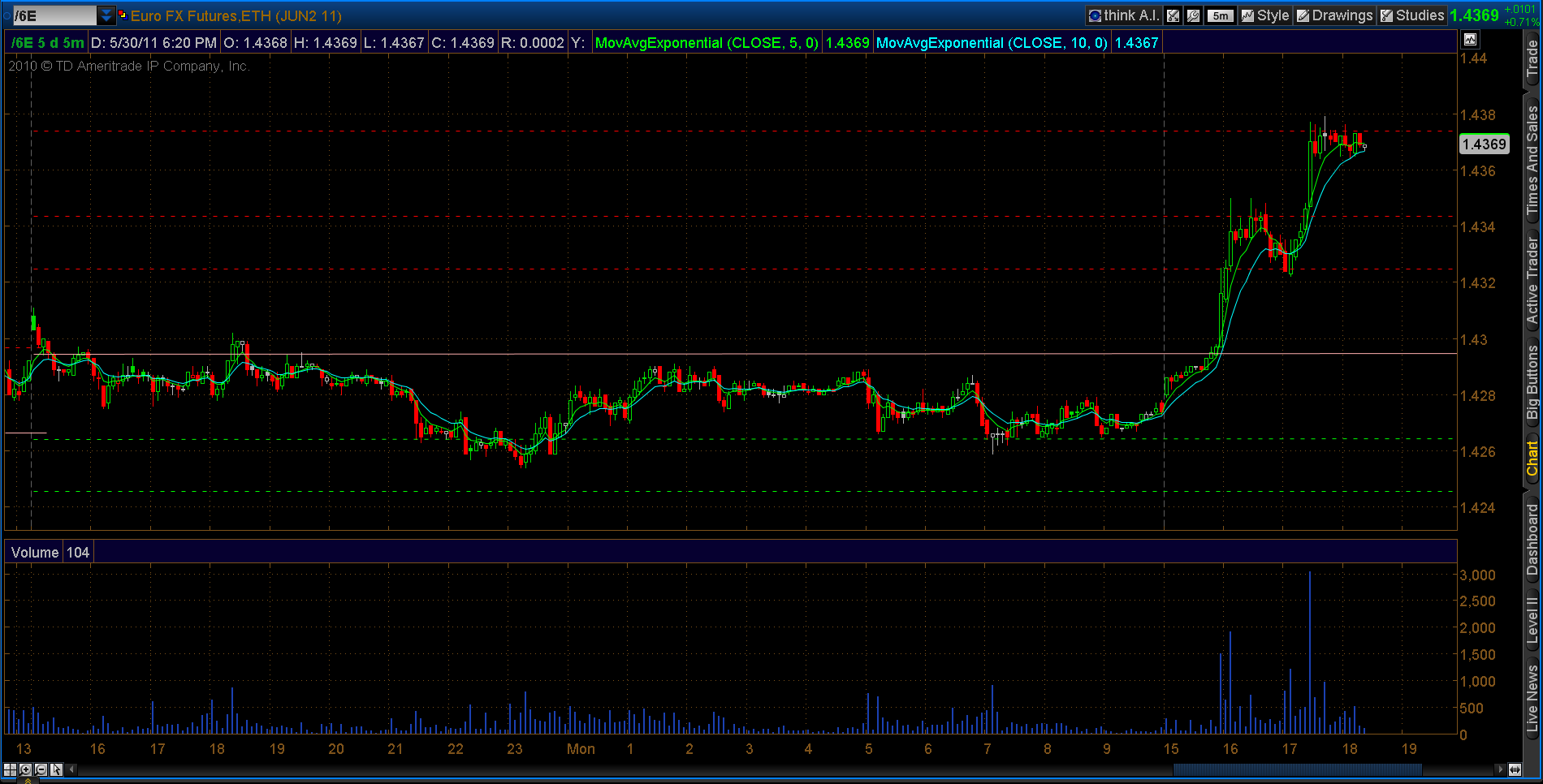This screenshot has width=1543, height=784.
Task: Open the Studies menu
Action: [1412, 15]
